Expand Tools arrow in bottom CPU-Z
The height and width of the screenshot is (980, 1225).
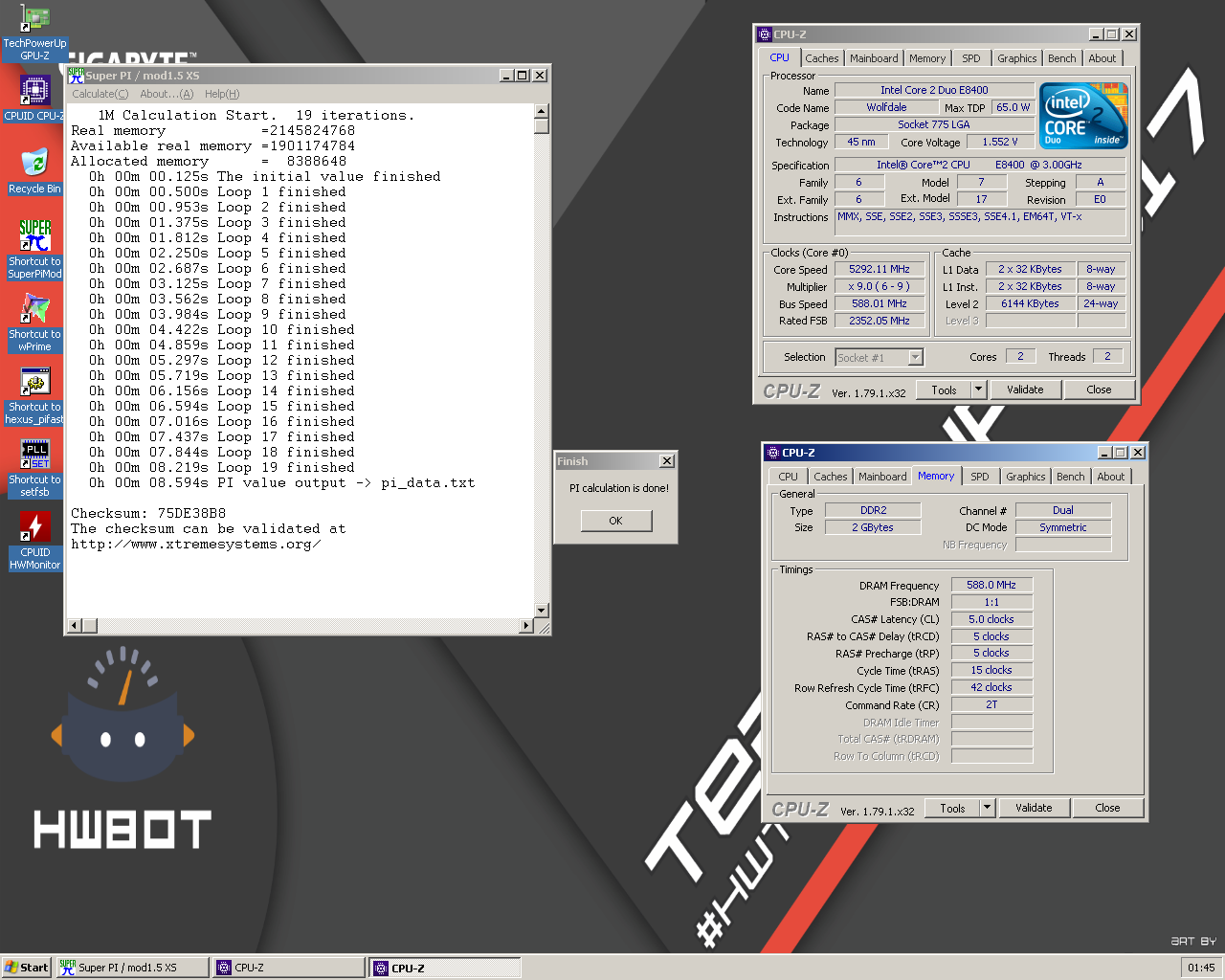pos(987,808)
